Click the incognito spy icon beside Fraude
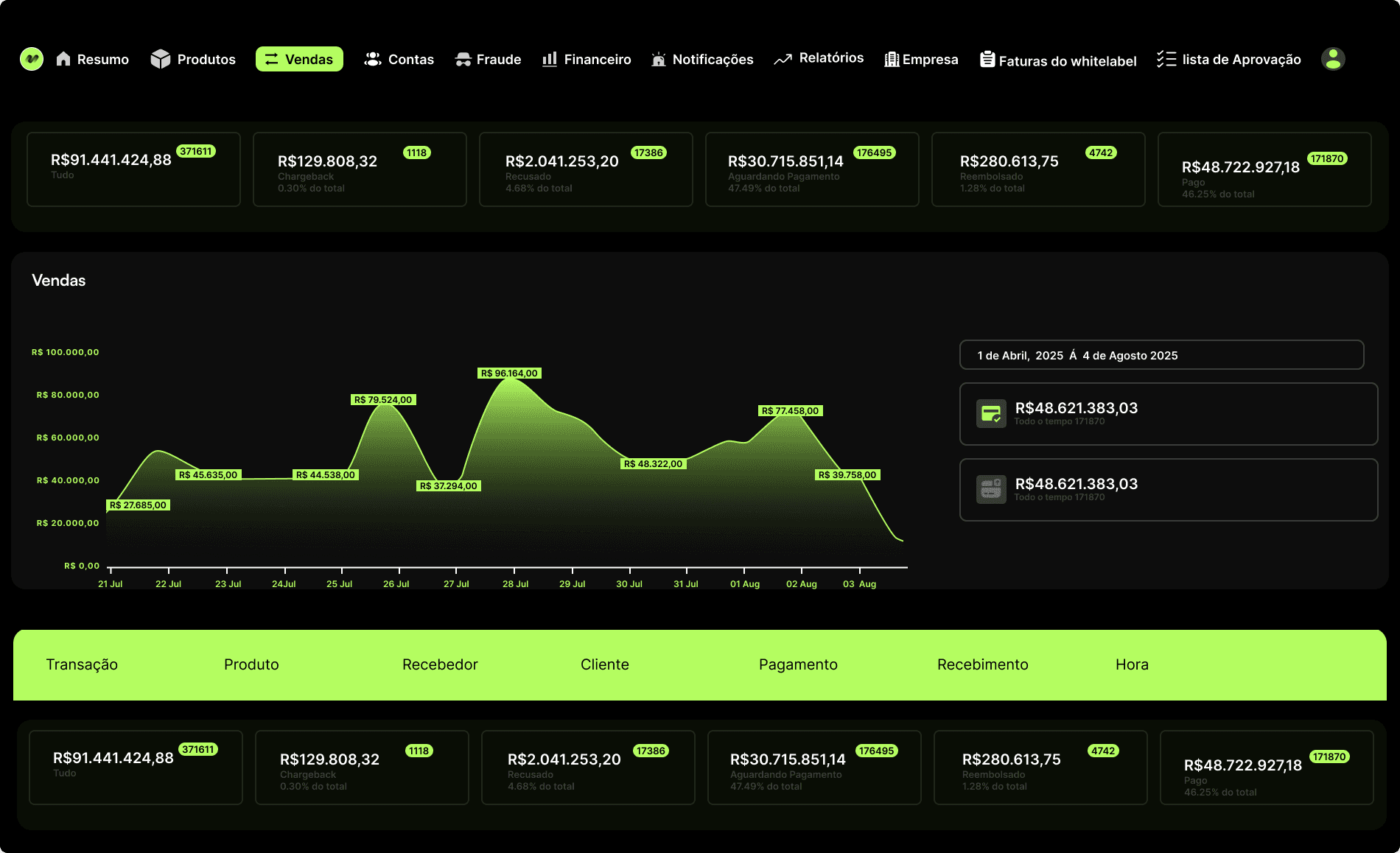 [x=463, y=59]
